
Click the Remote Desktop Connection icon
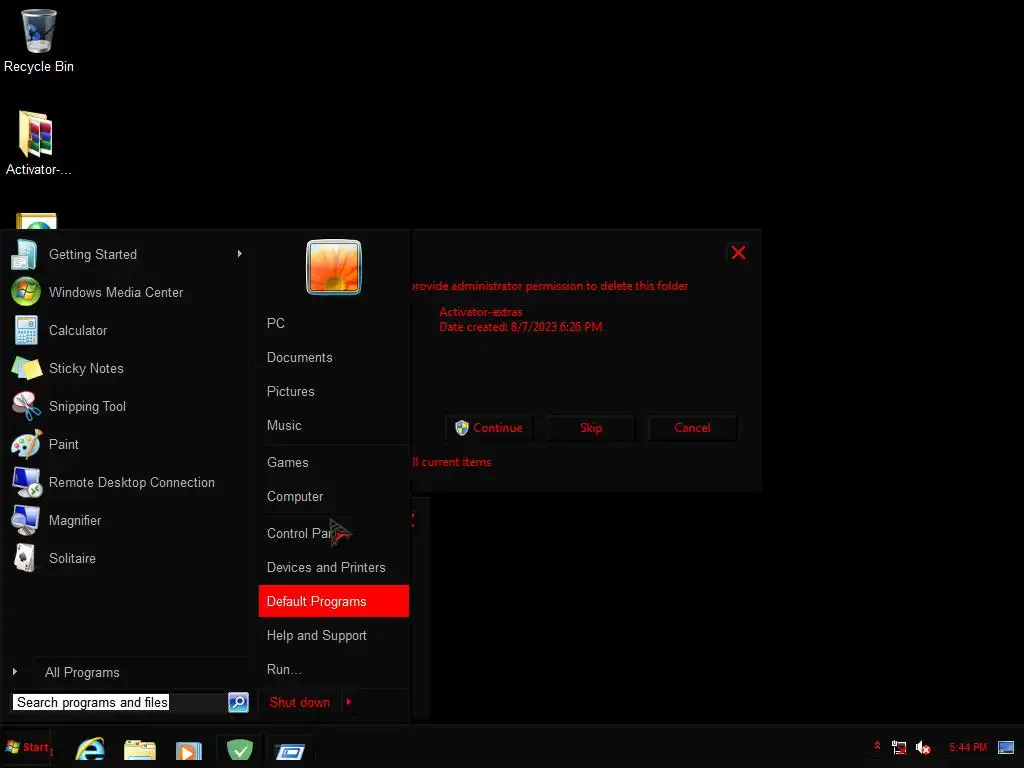click(27, 482)
